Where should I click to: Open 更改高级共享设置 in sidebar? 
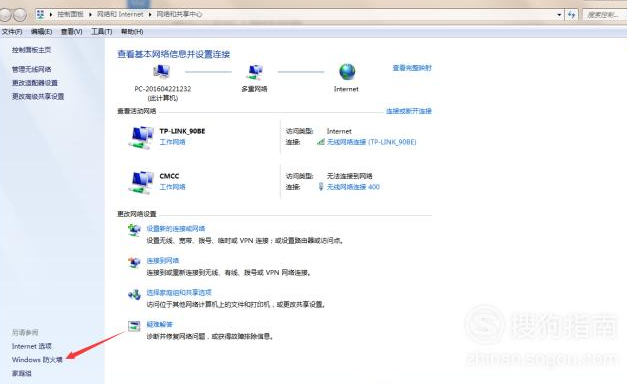[38, 96]
